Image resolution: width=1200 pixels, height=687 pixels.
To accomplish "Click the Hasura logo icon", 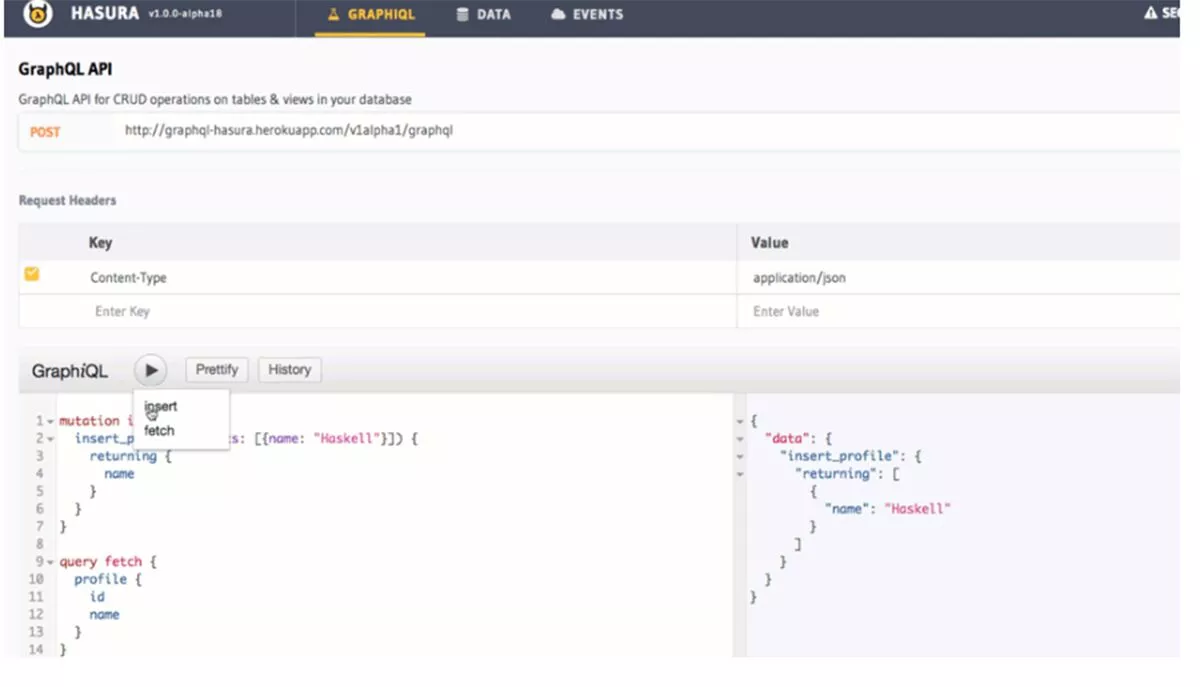I will [x=37, y=14].
